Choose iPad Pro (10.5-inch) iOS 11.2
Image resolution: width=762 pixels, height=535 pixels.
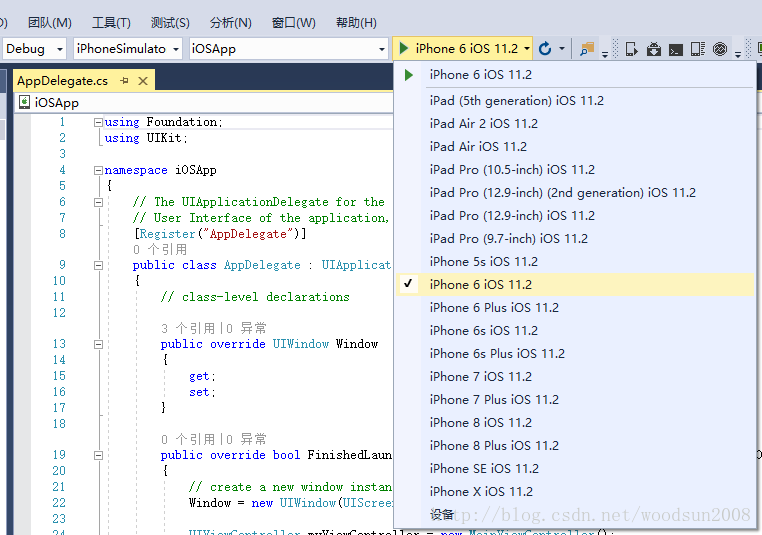(575, 170)
